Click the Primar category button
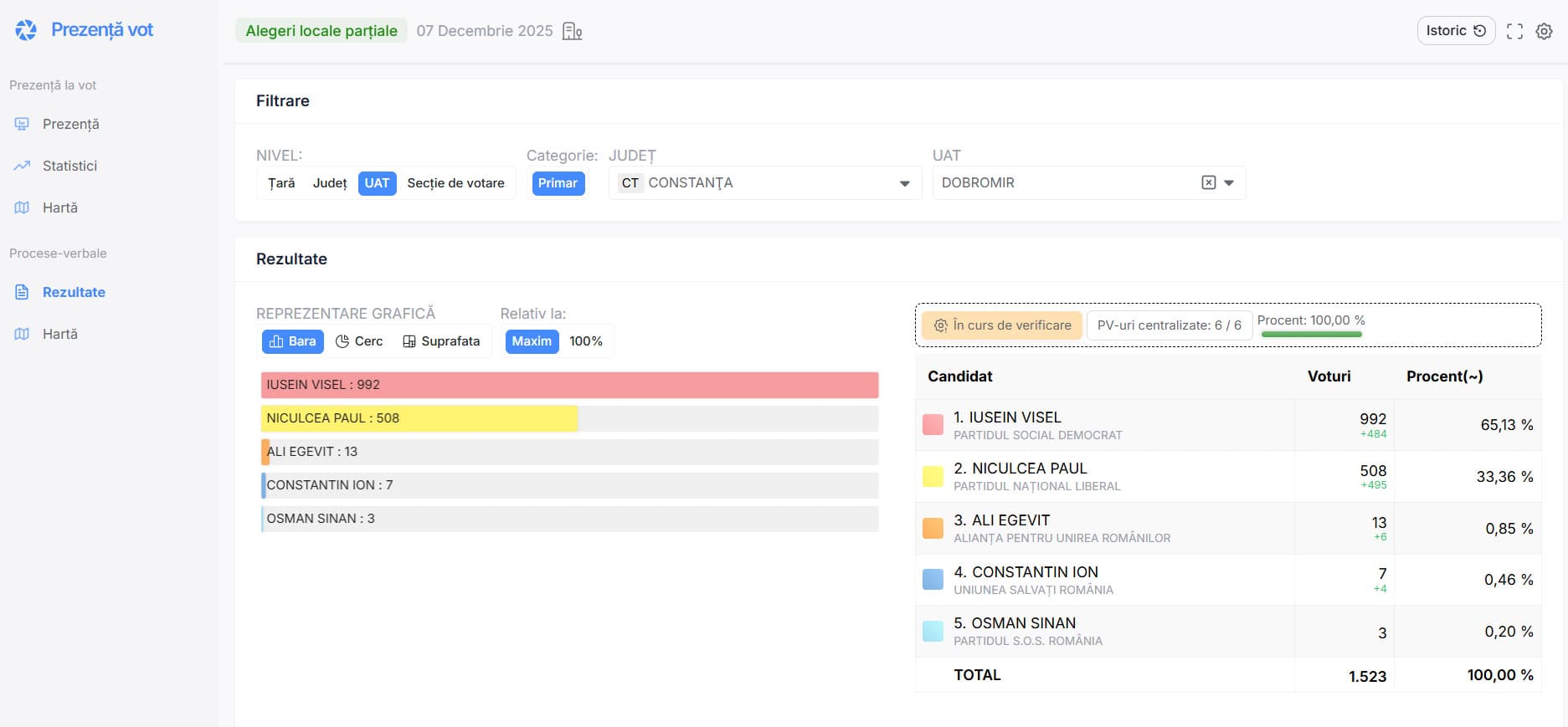This screenshot has width=1568, height=727. pyautogui.click(x=558, y=183)
